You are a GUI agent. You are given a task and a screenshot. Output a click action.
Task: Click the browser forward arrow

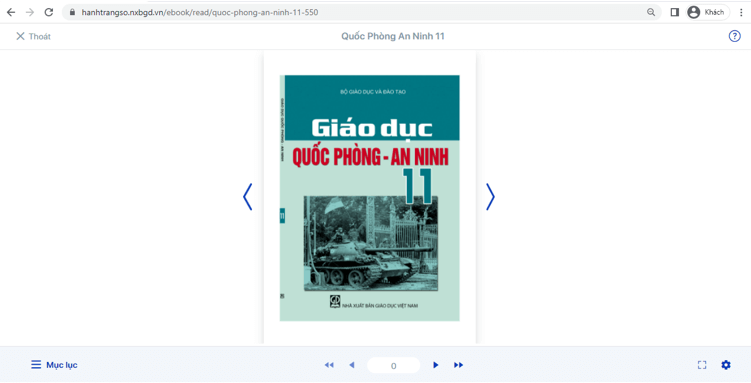coord(30,12)
